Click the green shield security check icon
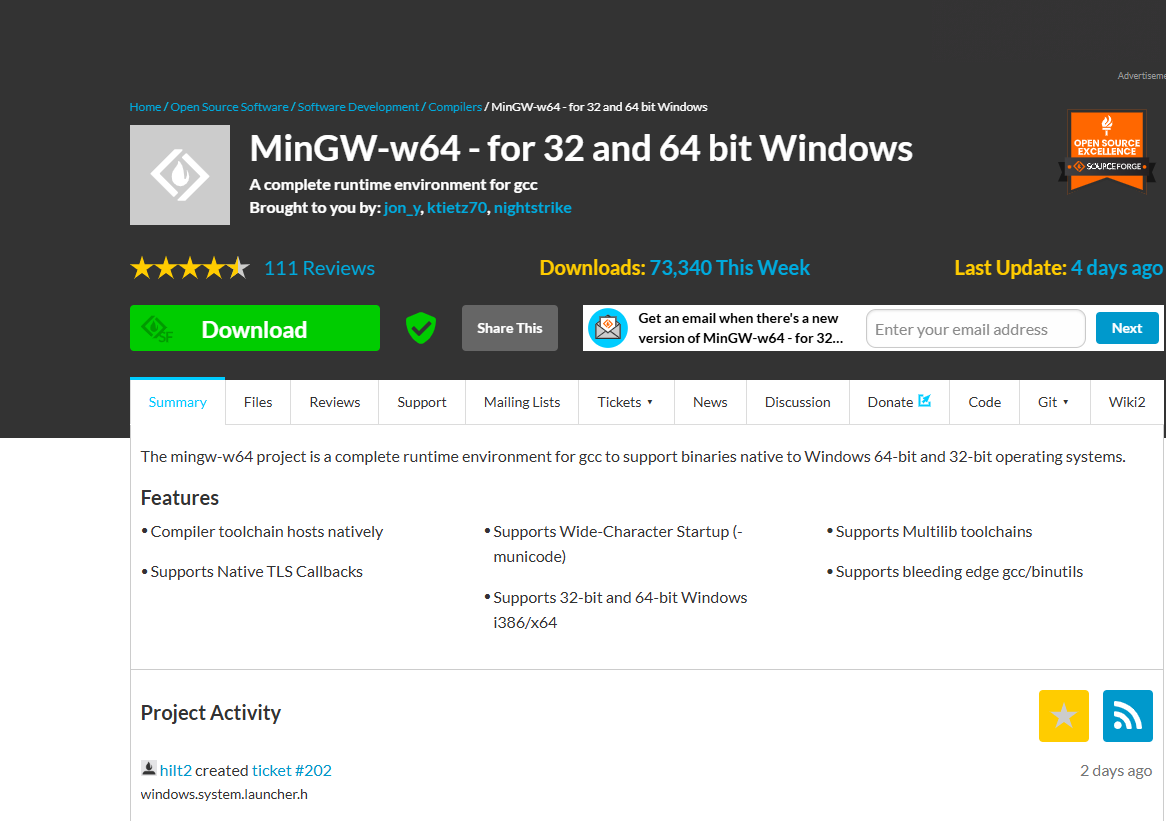This screenshot has width=1166, height=821. tap(421, 328)
